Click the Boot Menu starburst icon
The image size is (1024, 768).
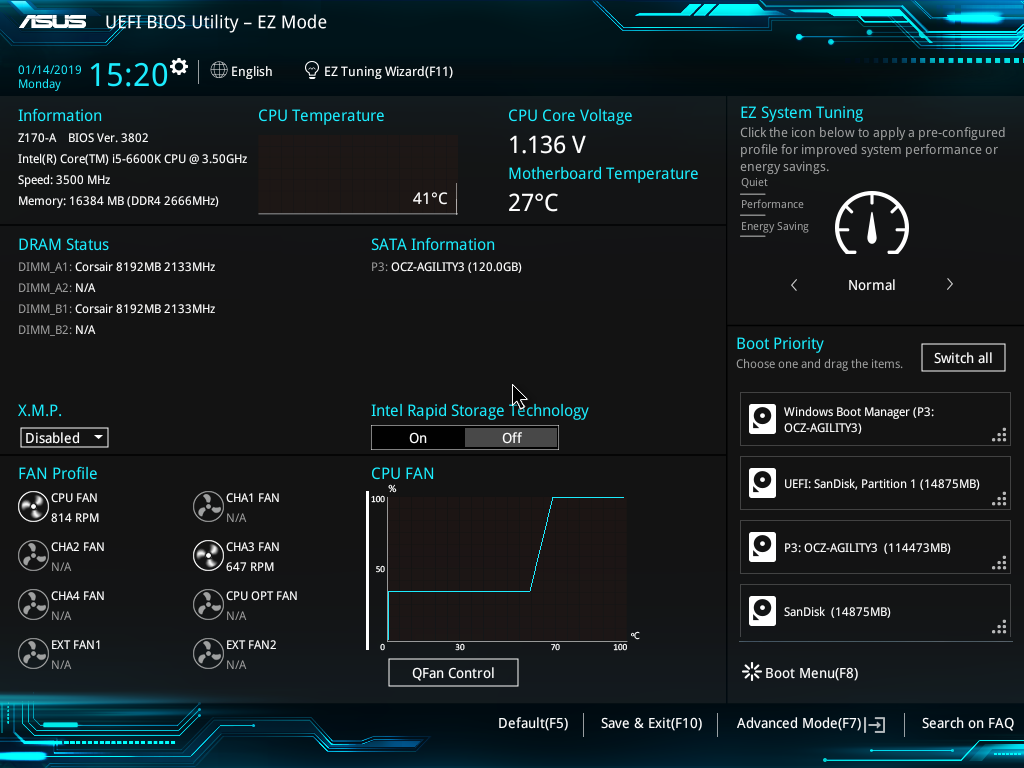(751, 672)
